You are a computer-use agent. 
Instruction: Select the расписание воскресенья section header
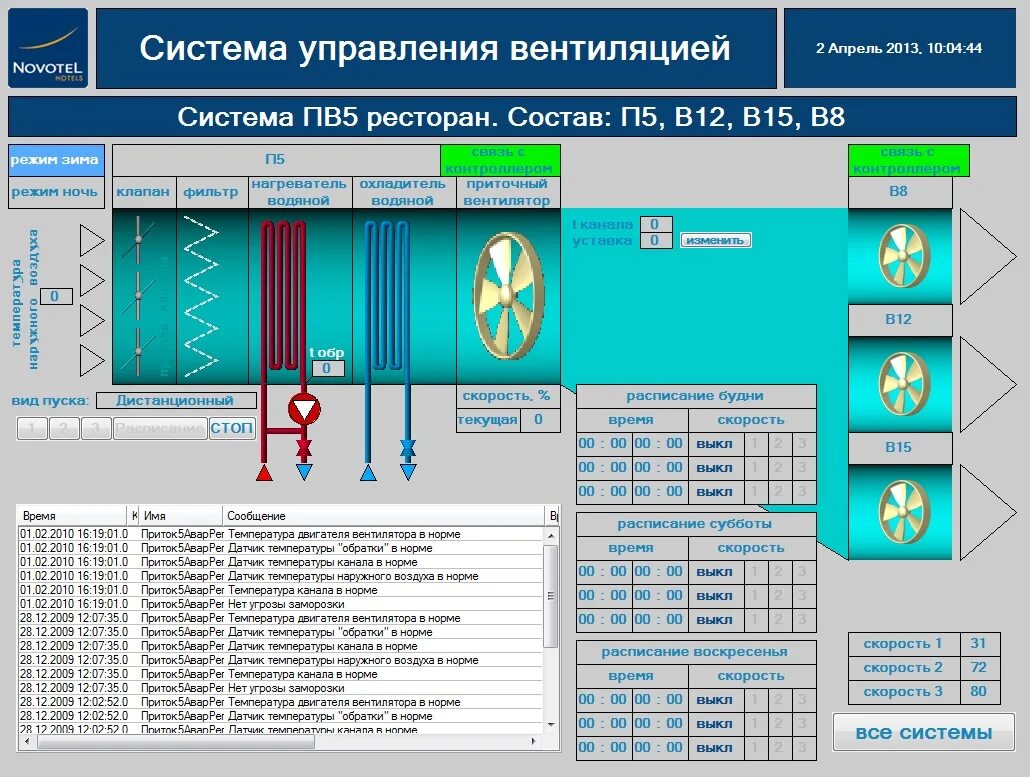693,651
